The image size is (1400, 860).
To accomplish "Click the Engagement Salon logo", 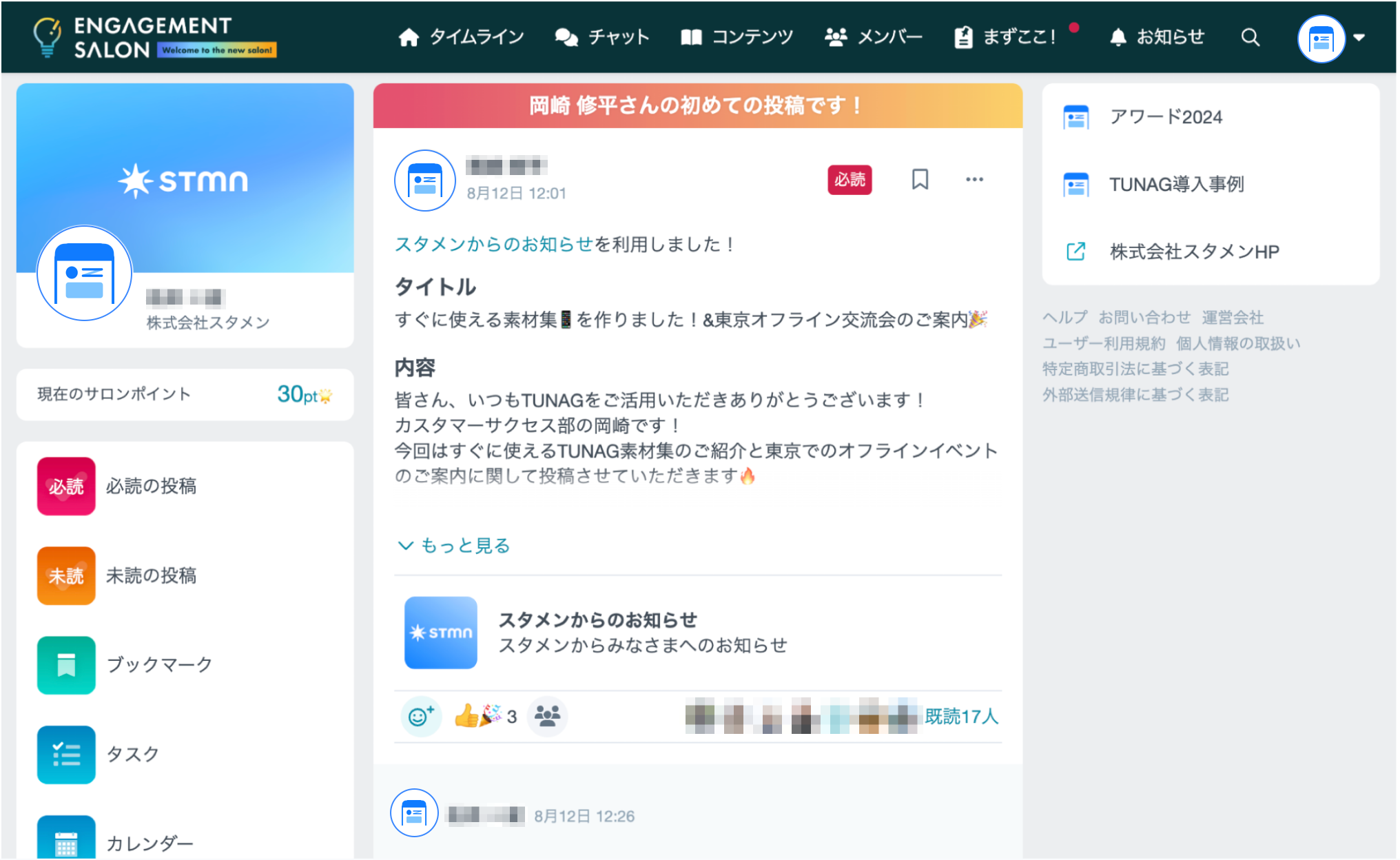I will point(154,37).
